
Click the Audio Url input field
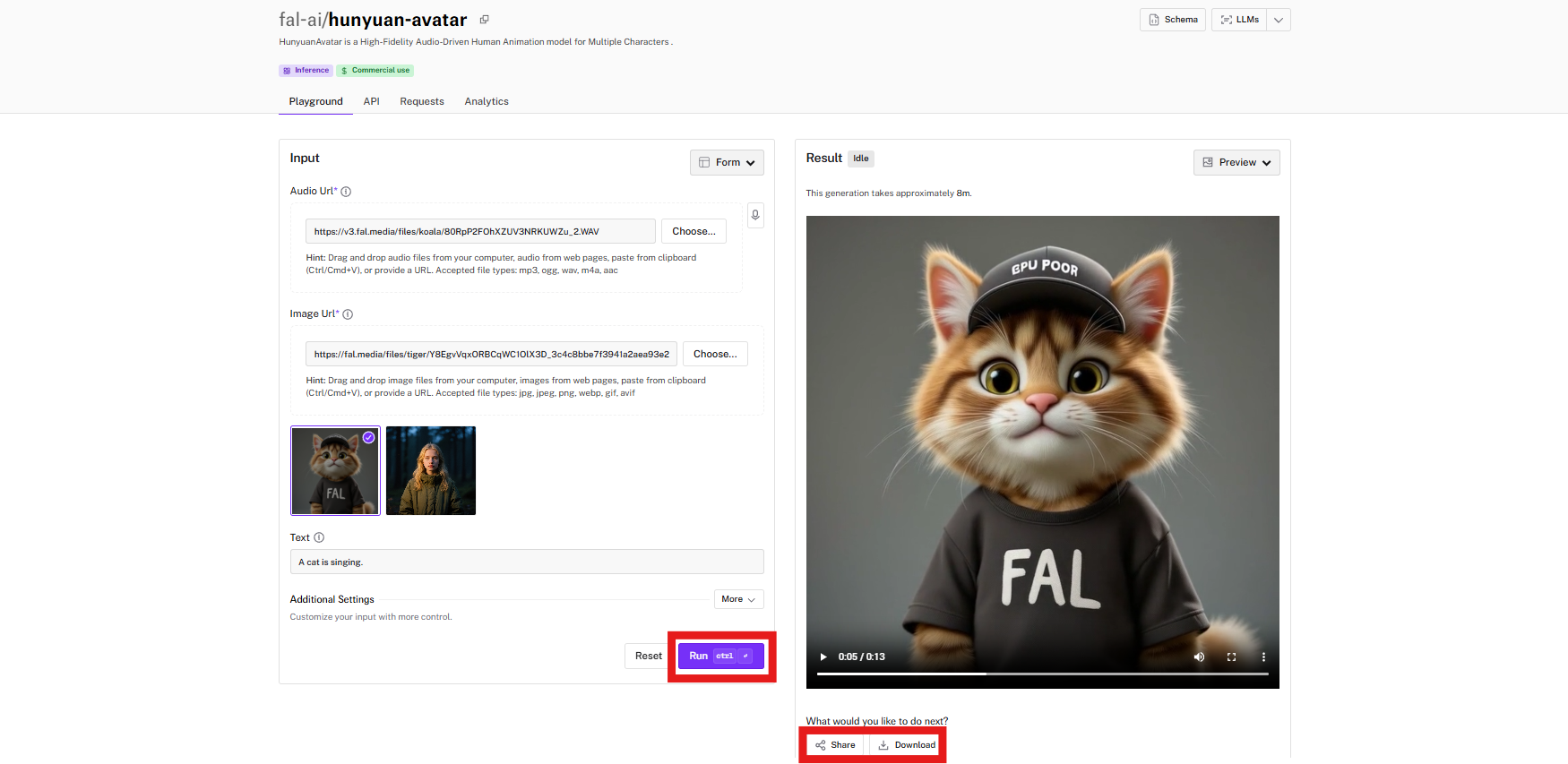tap(480, 231)
